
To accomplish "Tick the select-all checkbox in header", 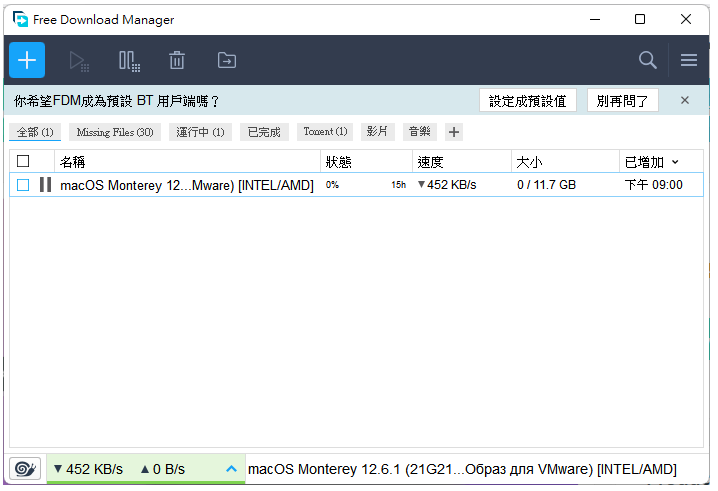I will [23, 161].
